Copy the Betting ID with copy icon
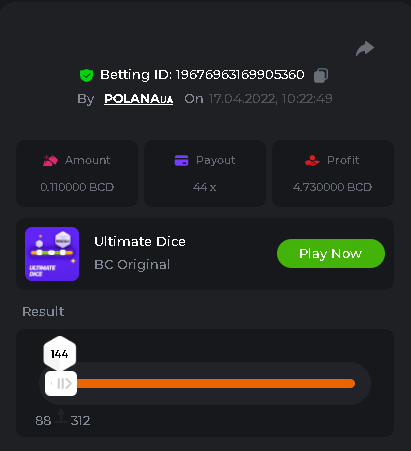Image resolution: width=411 pixels, height=451 pixels. (x=321, y=75)
